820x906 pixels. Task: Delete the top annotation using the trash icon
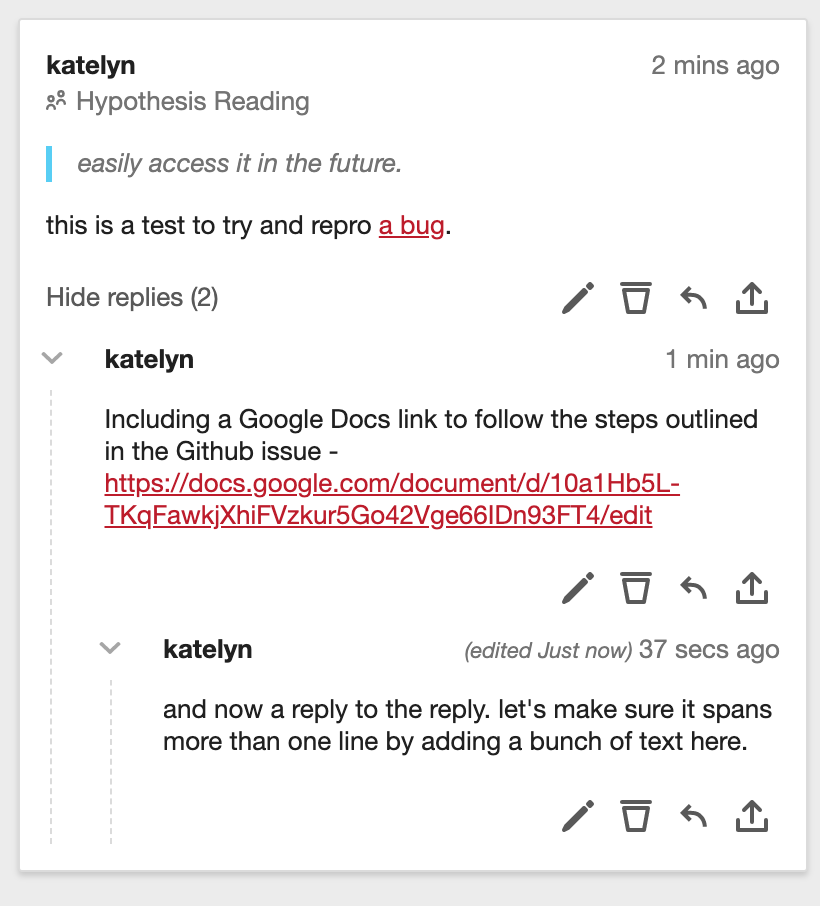(635, 297)
